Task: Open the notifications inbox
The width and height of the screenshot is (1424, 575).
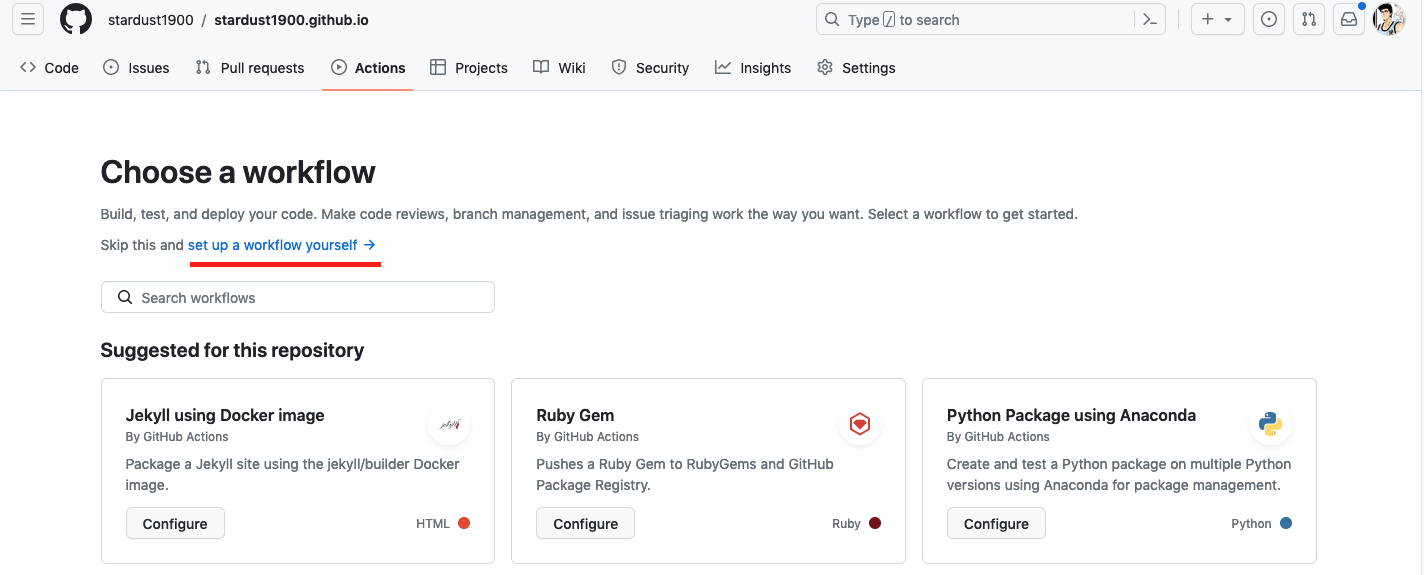Action: pyautogui.click(x=1349, y=19)
